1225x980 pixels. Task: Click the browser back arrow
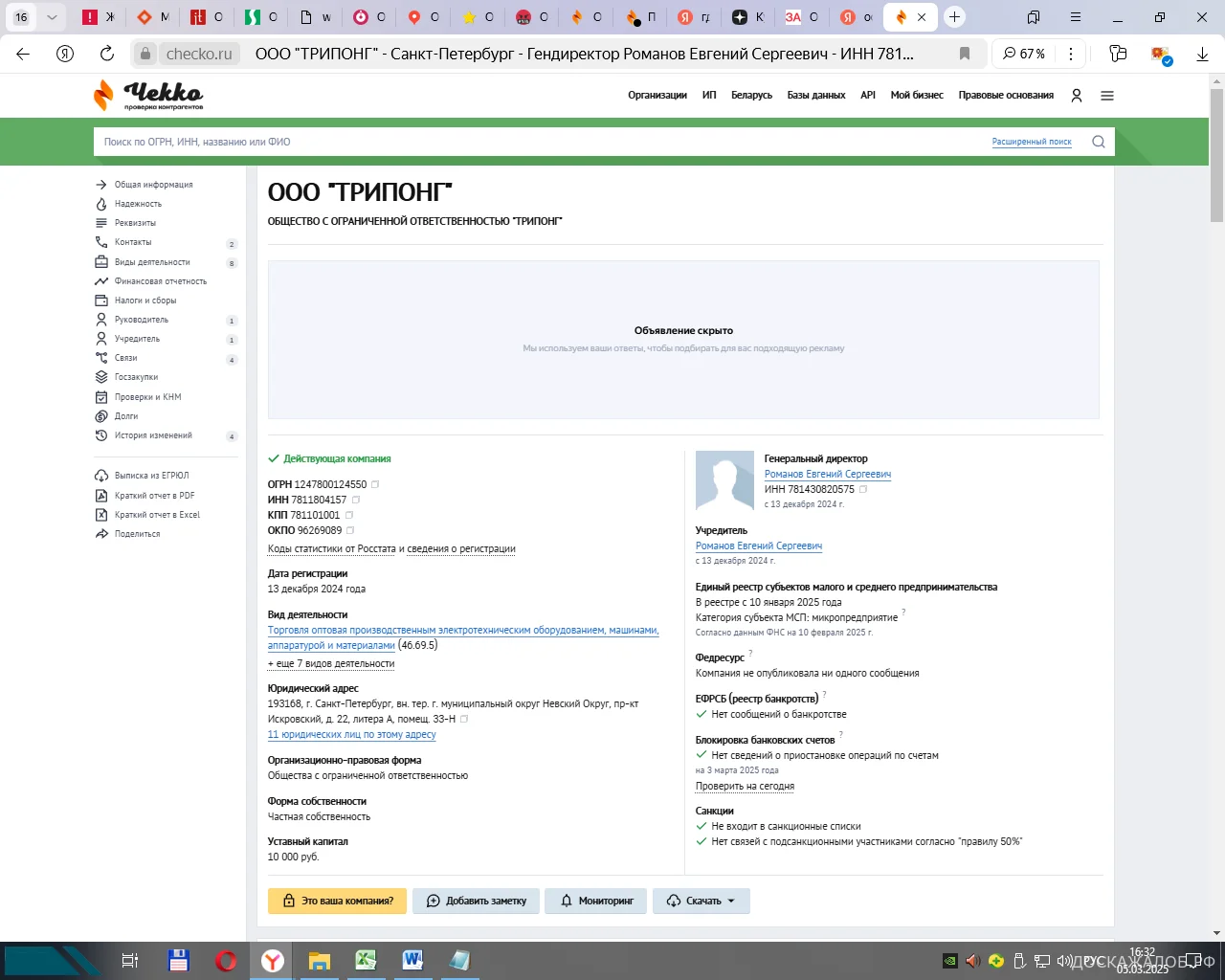23,54
